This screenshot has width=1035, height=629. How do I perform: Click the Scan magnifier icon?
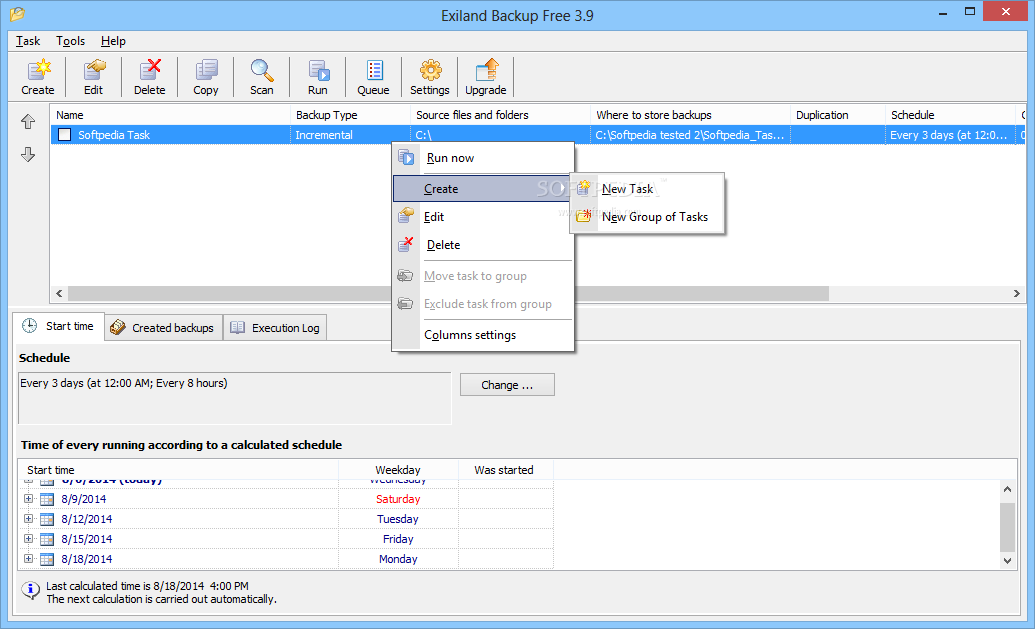[x=261, y=70]
